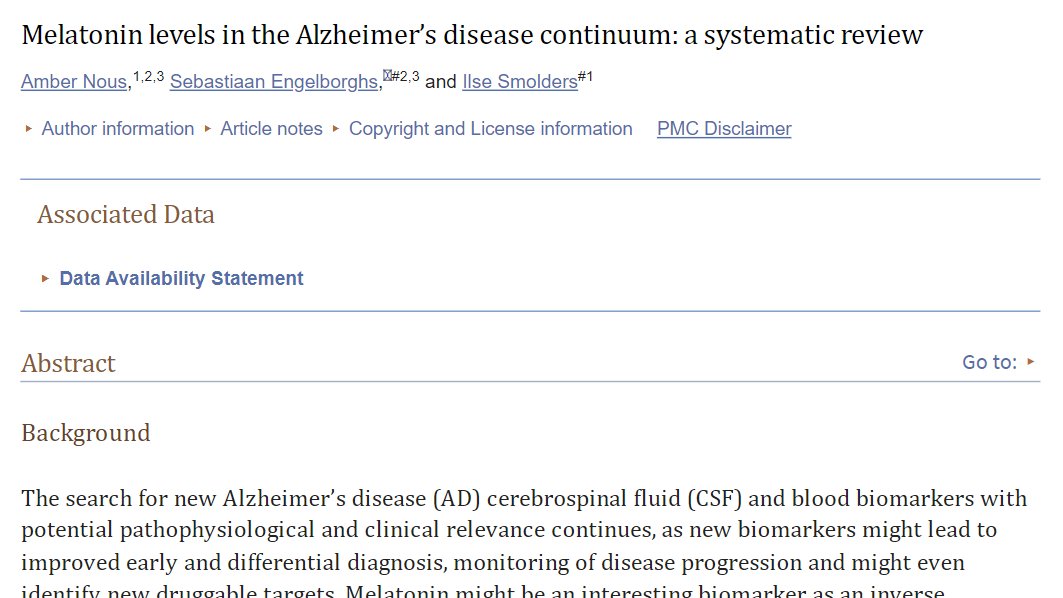Click the Associated Data heading
Screen dimensions: 1063x598
(x=126, y=215)
